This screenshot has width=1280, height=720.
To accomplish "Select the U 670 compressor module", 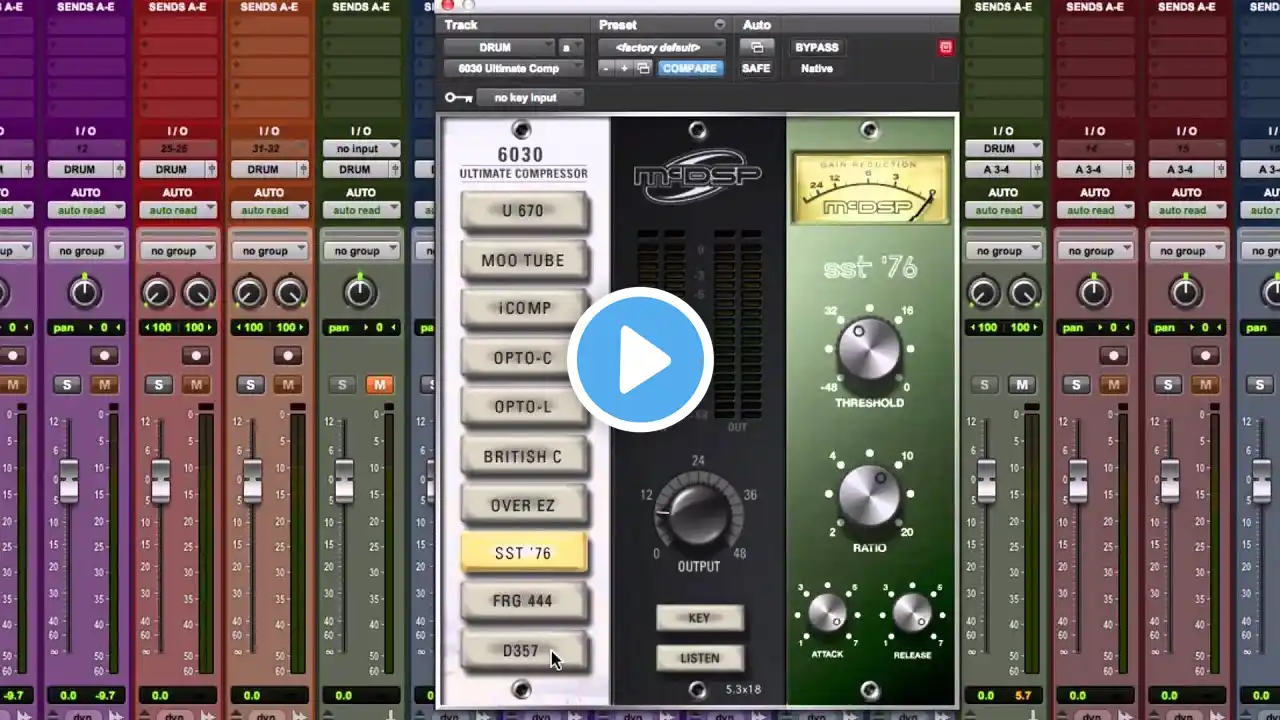I will pos(523,211).
